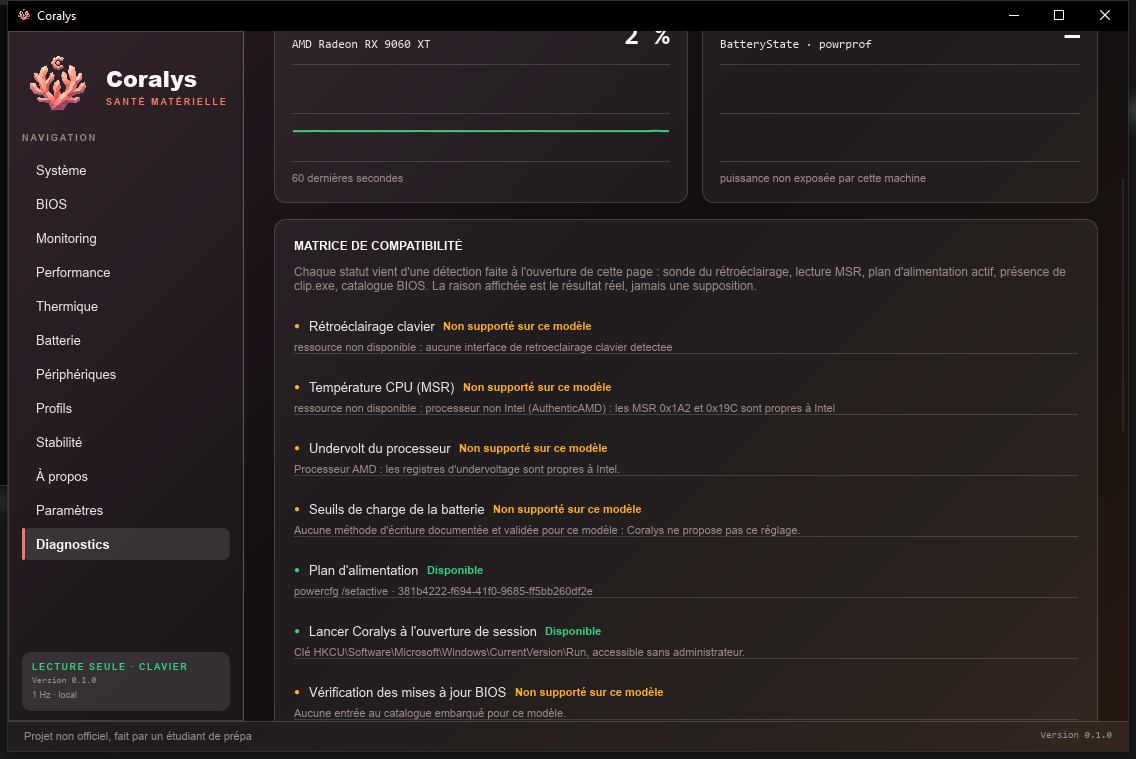Click the Matrice de compatibilité heading
The width and height of the screenshot is (1136, 759).
point(377,246)
